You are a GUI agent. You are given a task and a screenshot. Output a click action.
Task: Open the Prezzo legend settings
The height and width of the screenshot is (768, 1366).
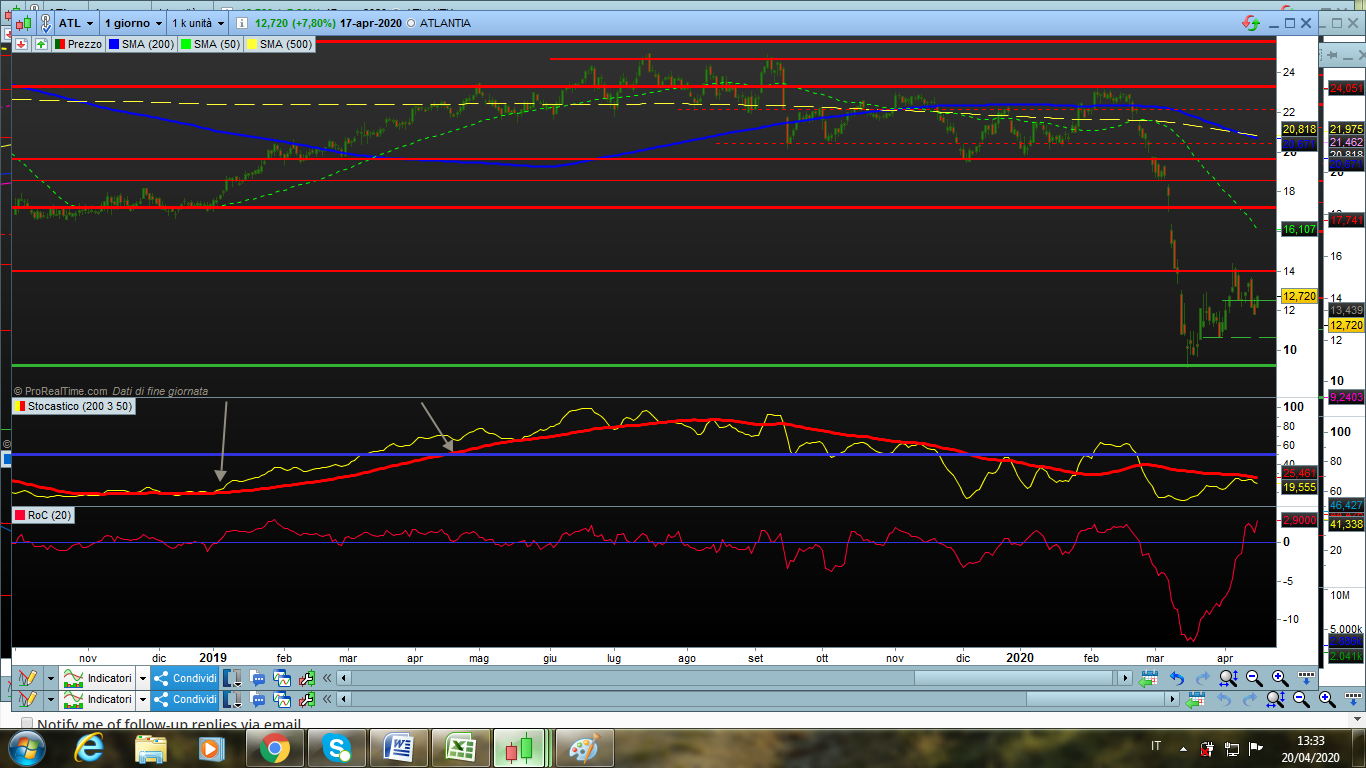[77, 44]
